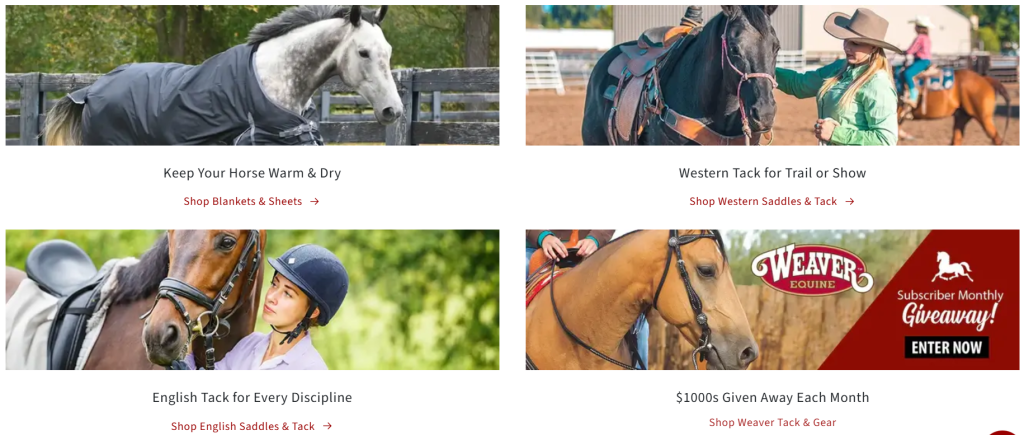Open the Shop Weaver Tack & Gear link
This screenshot has height=435, width=1024.
(x=773, y=423)
